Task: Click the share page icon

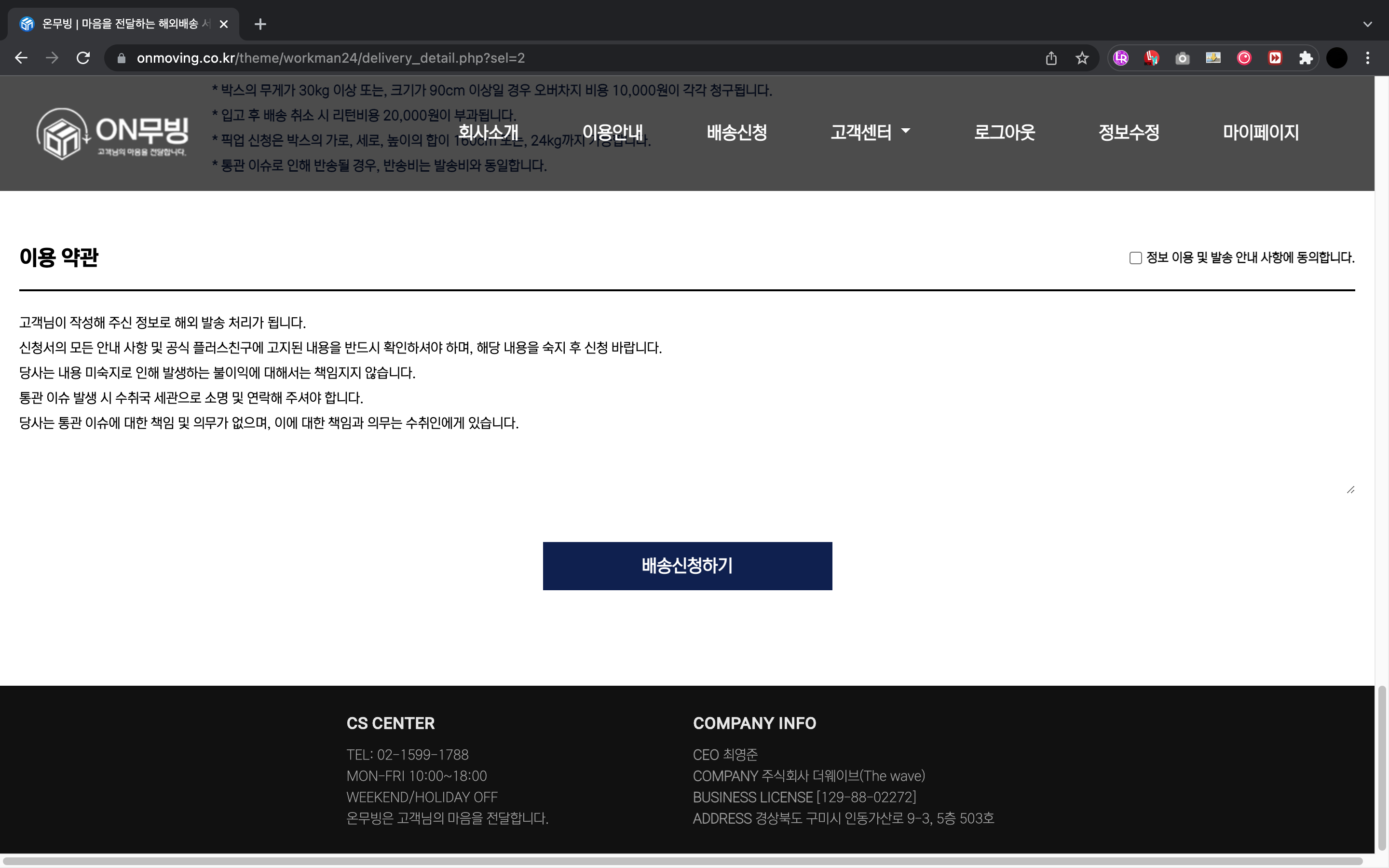Action: 1051,58
